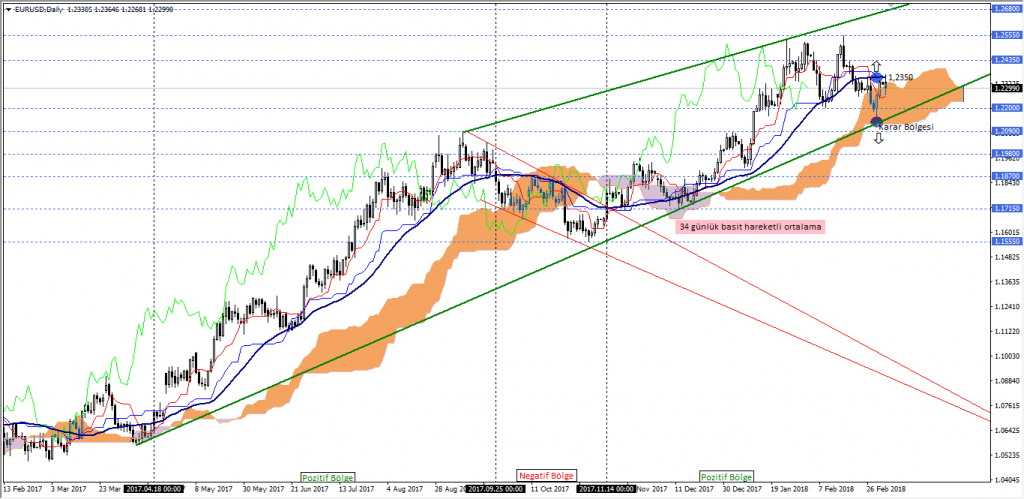Viewport: 1024px width, 499px height.
Task: Click the blue ellipse beside 1,2350
Action: [878, 78]
